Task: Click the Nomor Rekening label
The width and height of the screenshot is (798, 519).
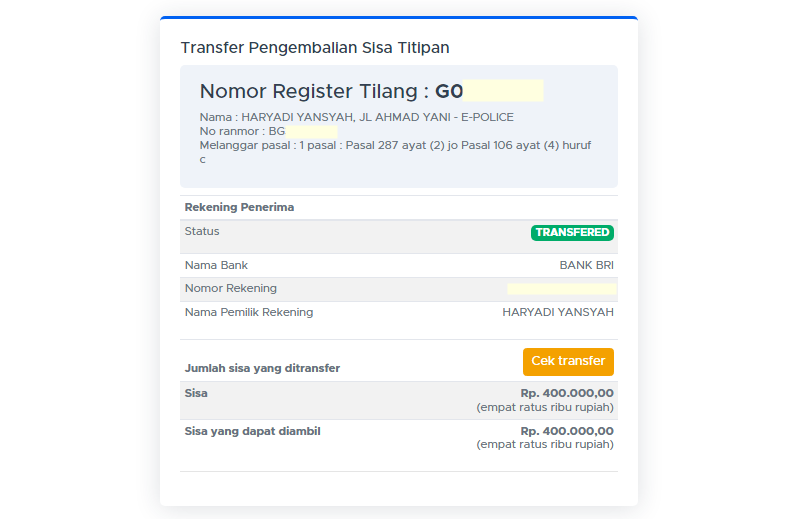Action: pos(231,289)
